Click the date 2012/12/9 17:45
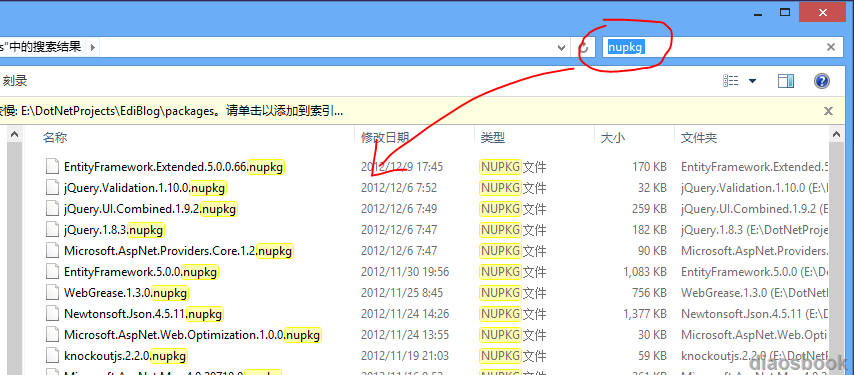Screen dimensions: 854x375 coord(402,167)
